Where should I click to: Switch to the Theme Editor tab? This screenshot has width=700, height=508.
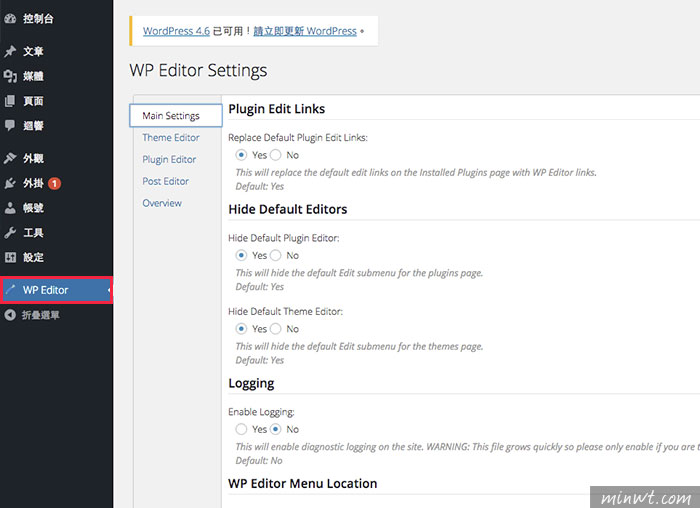coord(171,137)
